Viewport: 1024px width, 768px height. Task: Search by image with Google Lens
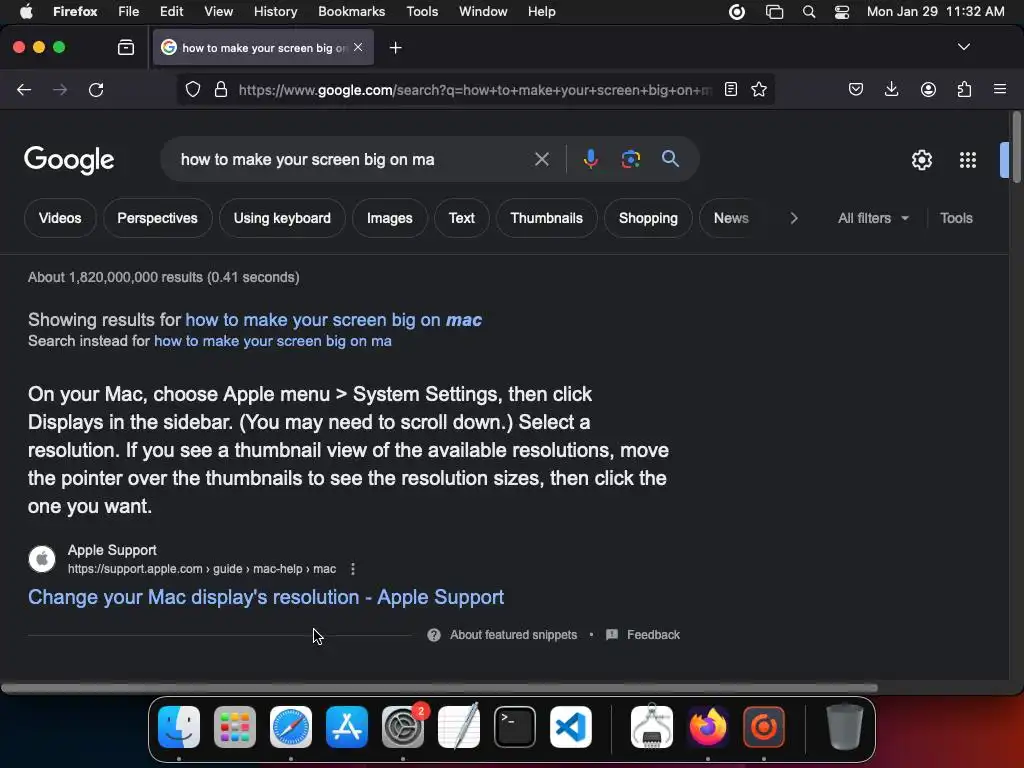pyautogui.click(x=630, y=159)
